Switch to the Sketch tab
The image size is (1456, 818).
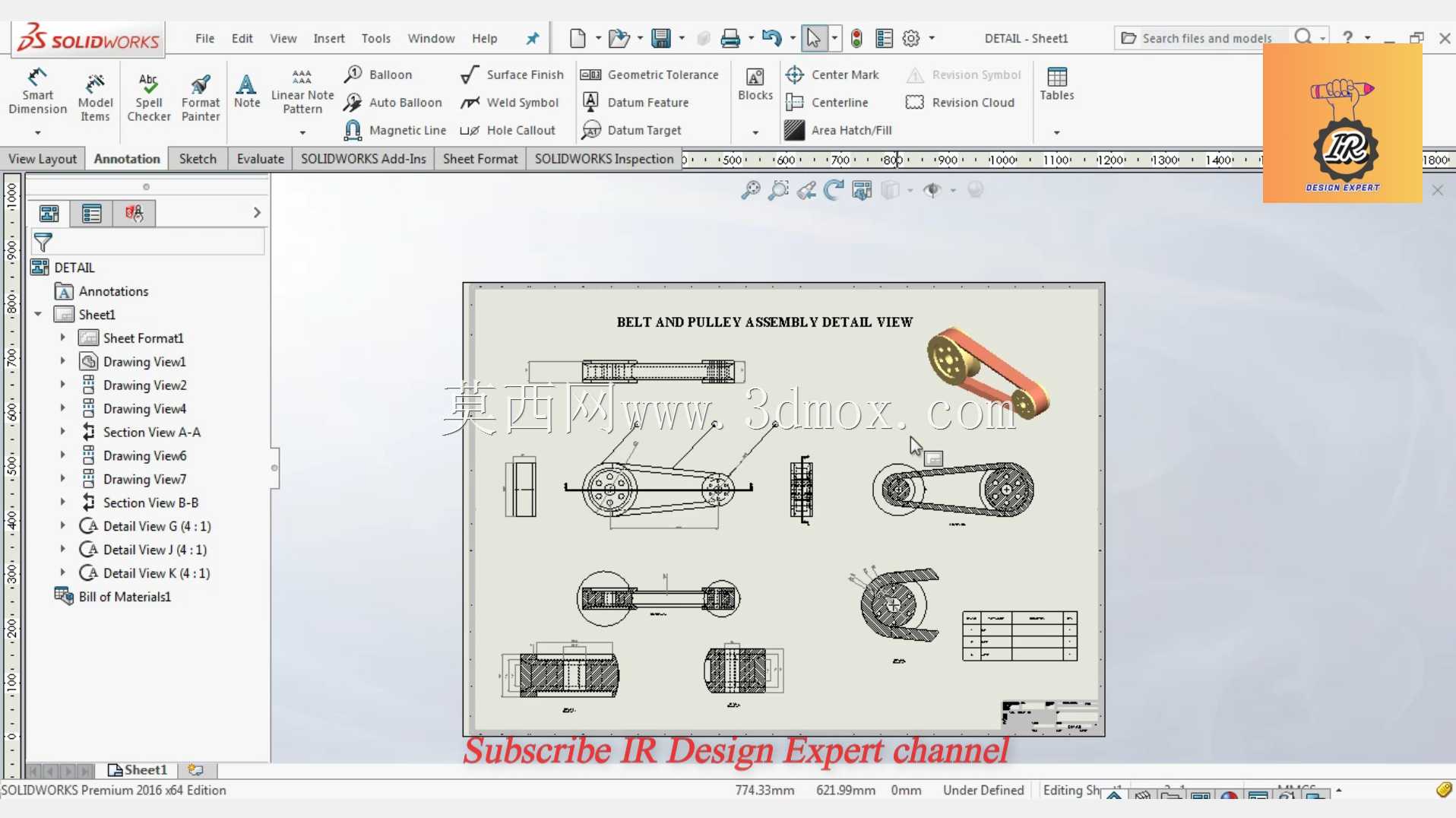tap(198, 159)
